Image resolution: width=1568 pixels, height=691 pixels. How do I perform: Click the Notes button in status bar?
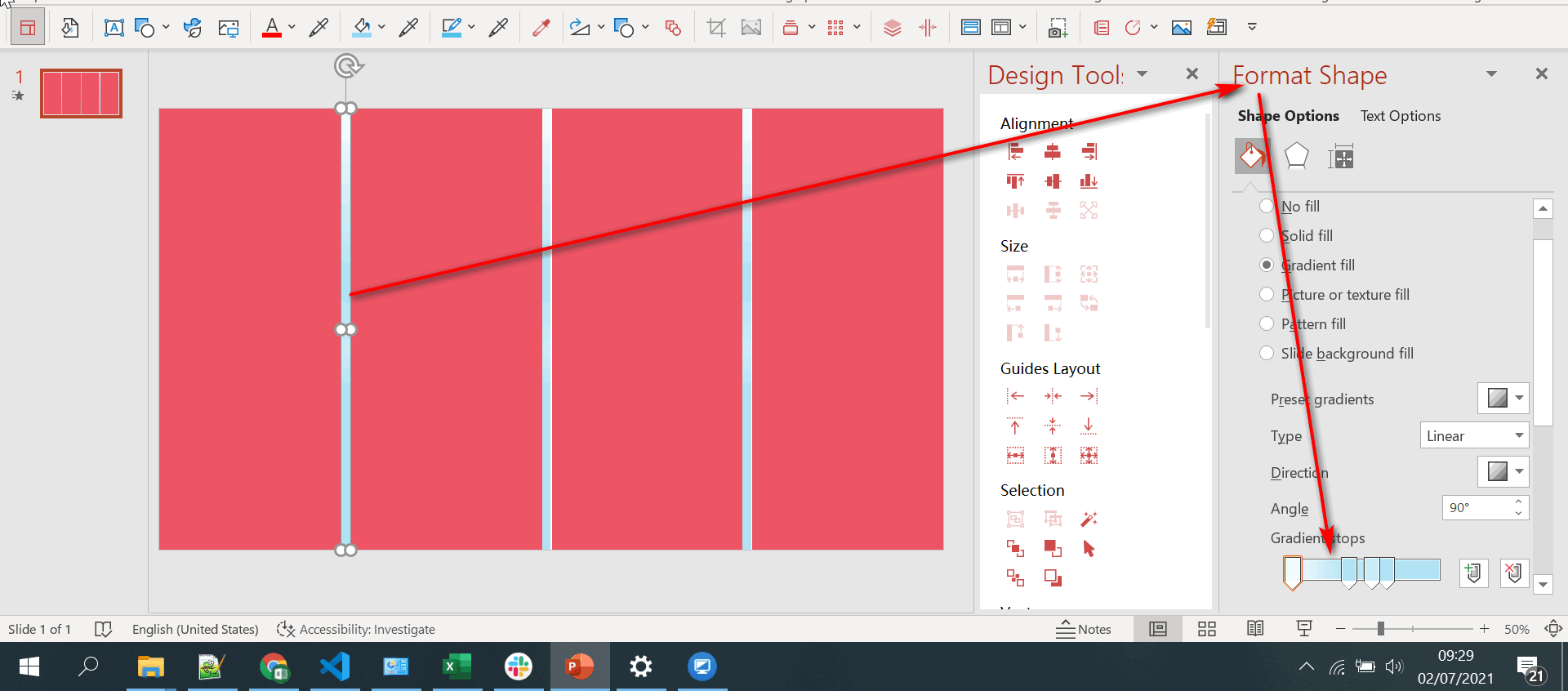[1084, 629]
